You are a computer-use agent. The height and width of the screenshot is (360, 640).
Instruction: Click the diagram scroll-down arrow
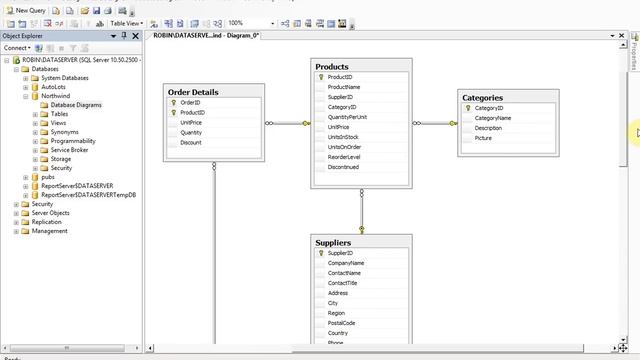point(623,339)
